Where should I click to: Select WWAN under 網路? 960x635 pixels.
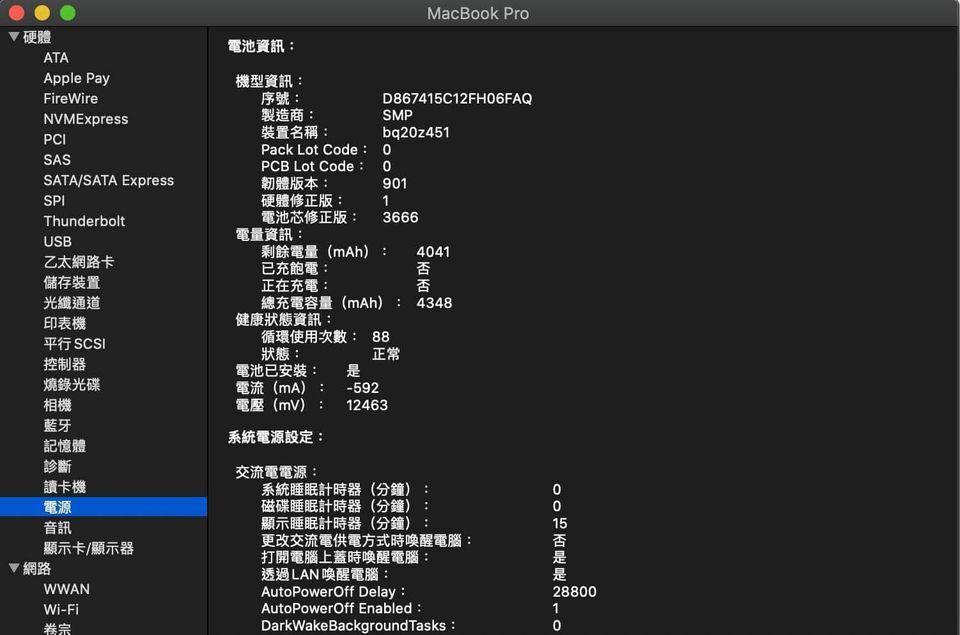pos(66,589)
